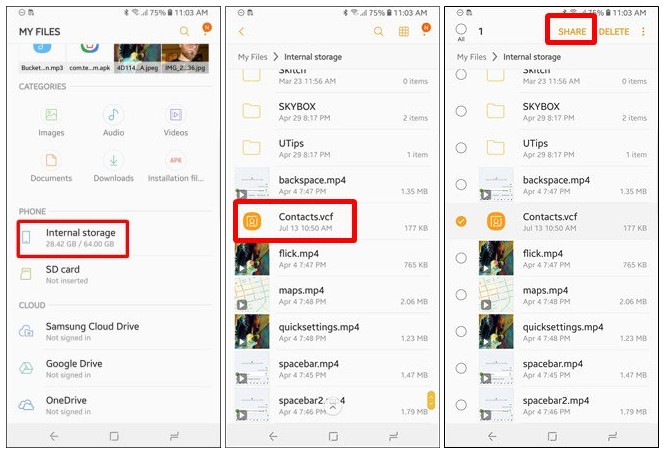Image resolution: width=664 pixels, height=451 pixels.
Task: Open Installation files category
Action: pos(176,167)
